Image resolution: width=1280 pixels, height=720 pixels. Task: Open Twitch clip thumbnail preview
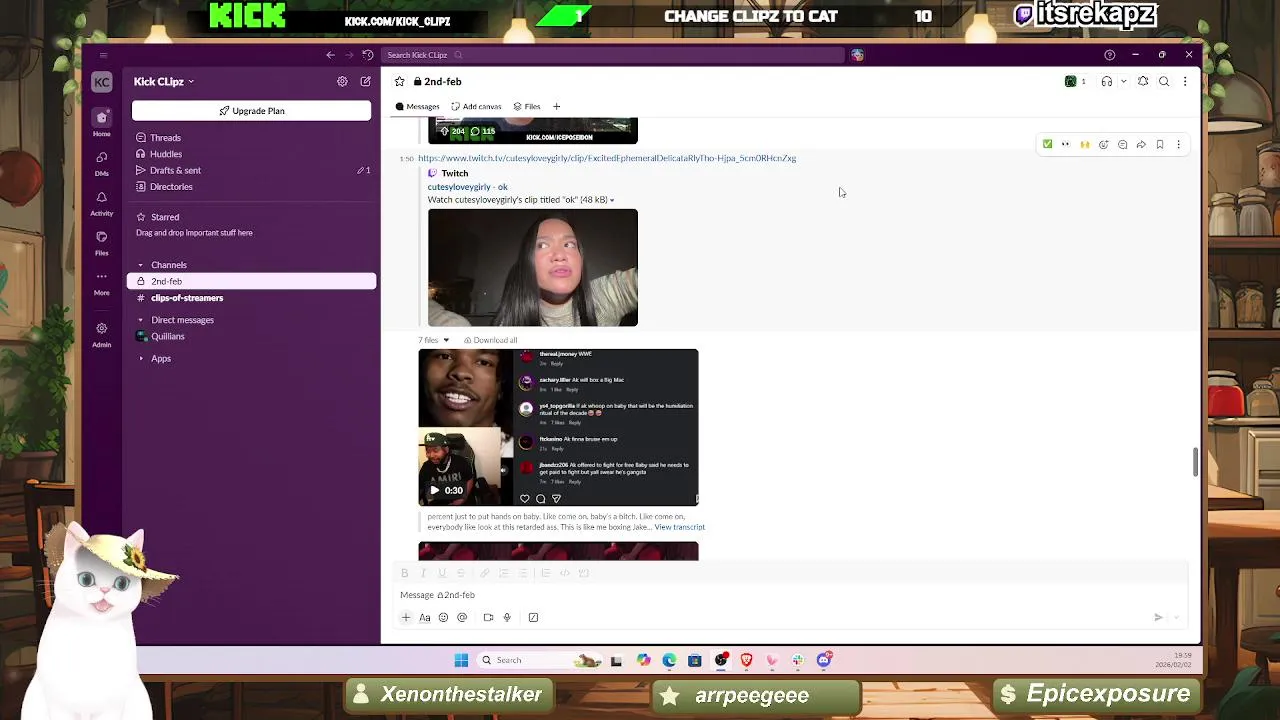(x=533, y=268)
